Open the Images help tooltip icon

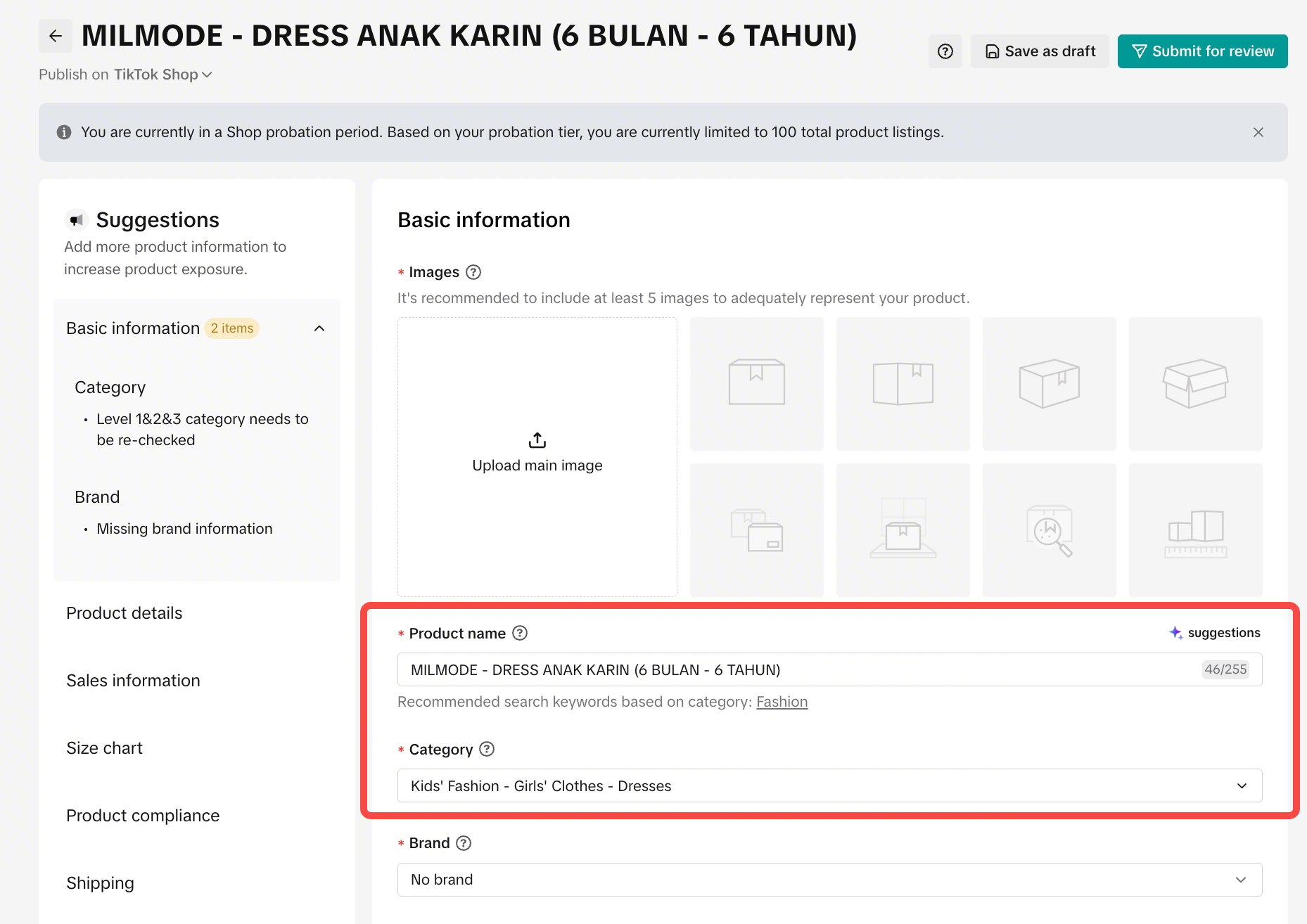tap(474, 272)
